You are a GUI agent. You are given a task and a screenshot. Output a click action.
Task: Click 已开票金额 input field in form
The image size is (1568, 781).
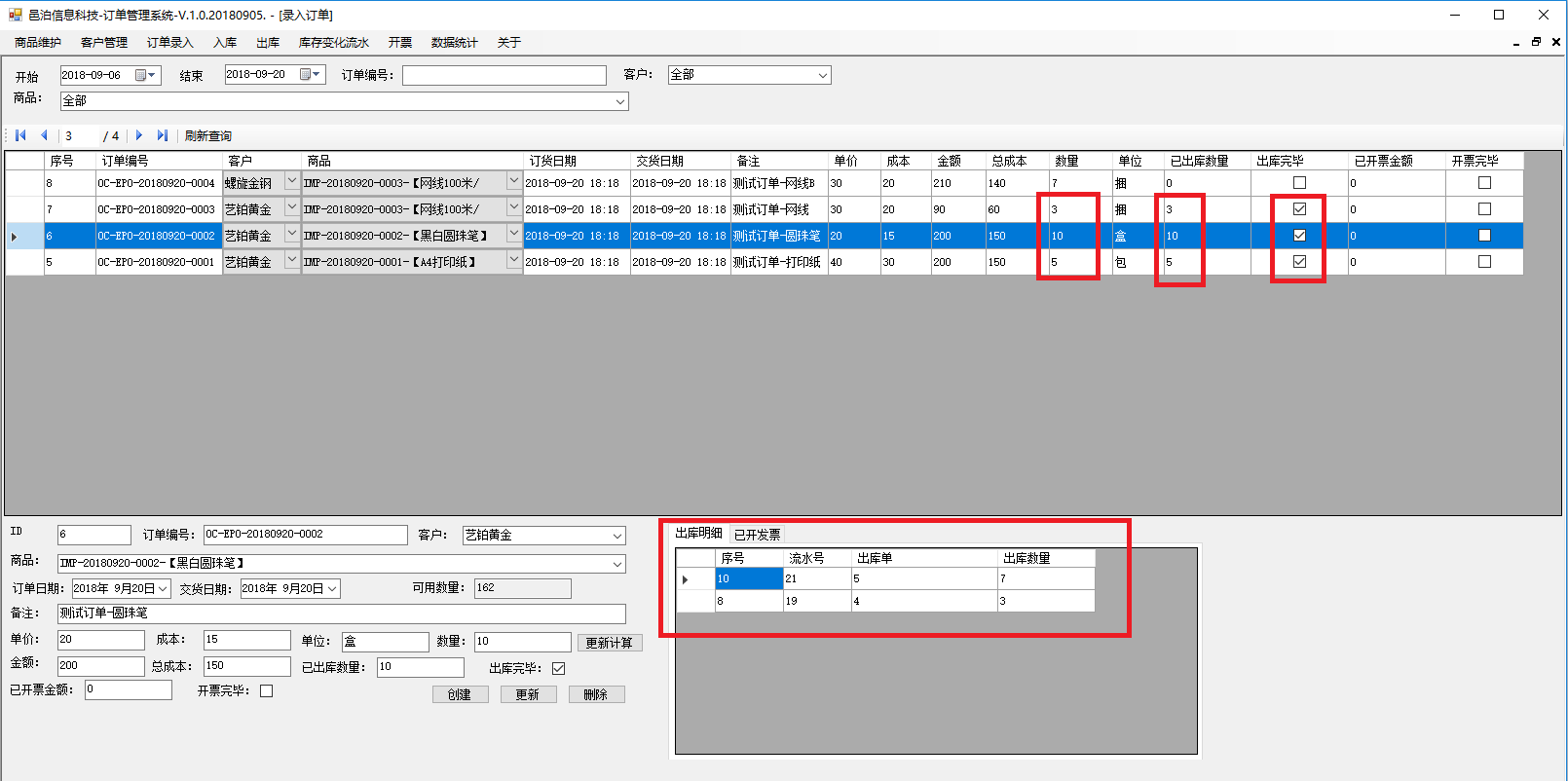(x=129, y=689)
